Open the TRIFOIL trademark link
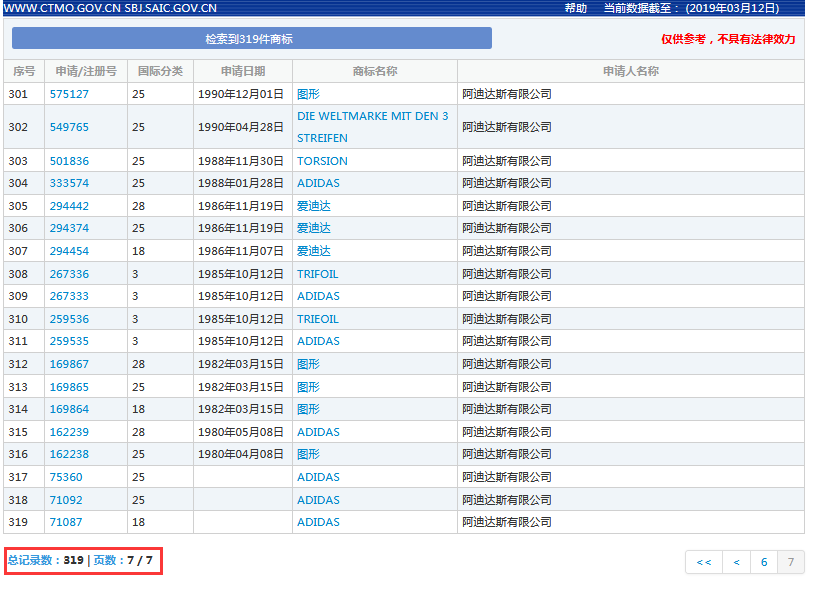The width and height of the screenshot is (814, 589). point(318,274)
